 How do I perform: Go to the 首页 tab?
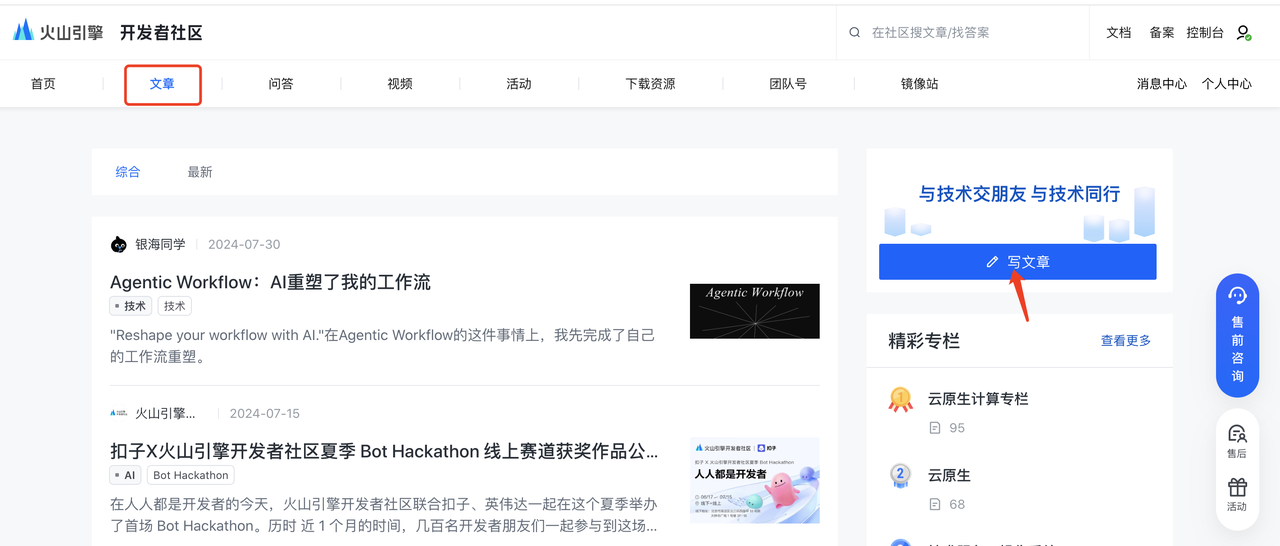point(43,84)
